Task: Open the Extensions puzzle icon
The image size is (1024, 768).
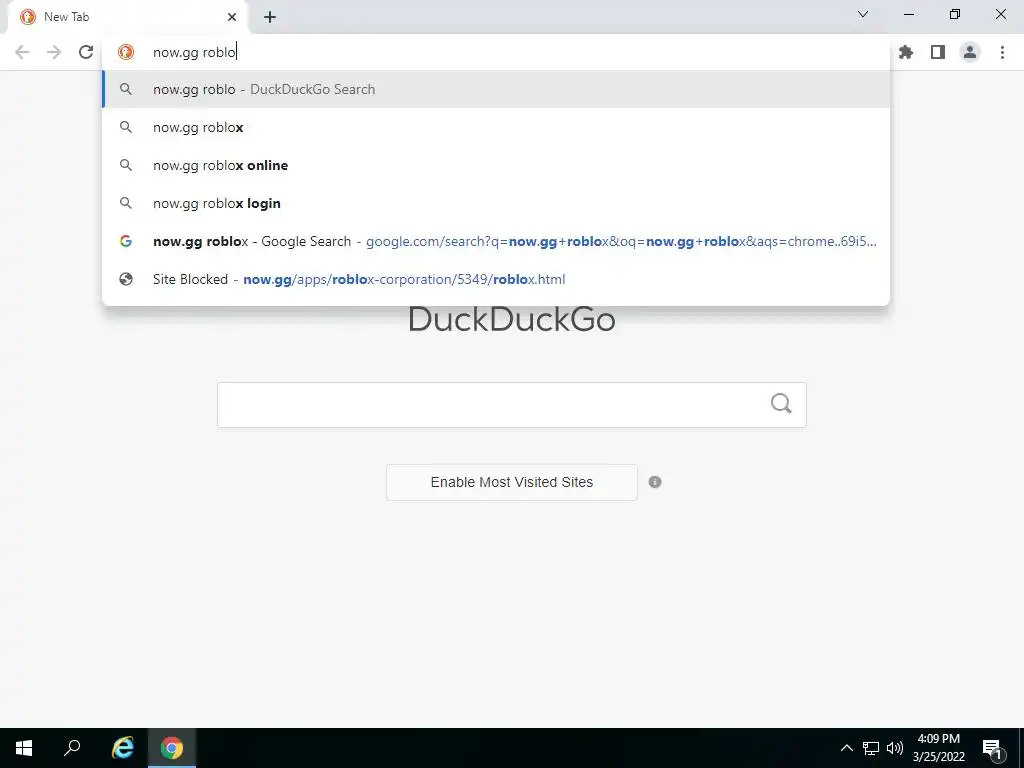Action: tap(906, 52)
